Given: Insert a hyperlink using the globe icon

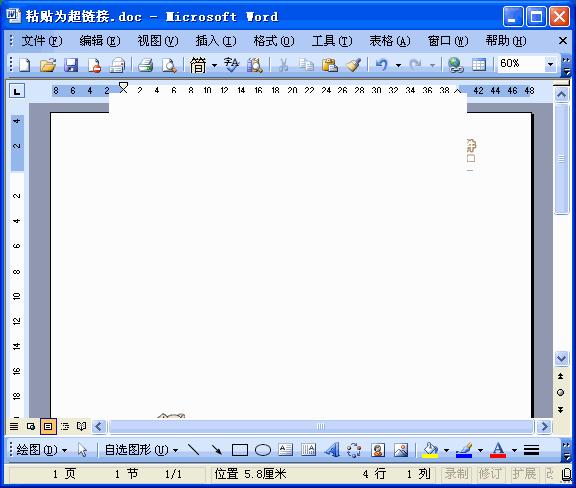Looking at the screenshot, I should pyautogui.click(x=456, y=65).
